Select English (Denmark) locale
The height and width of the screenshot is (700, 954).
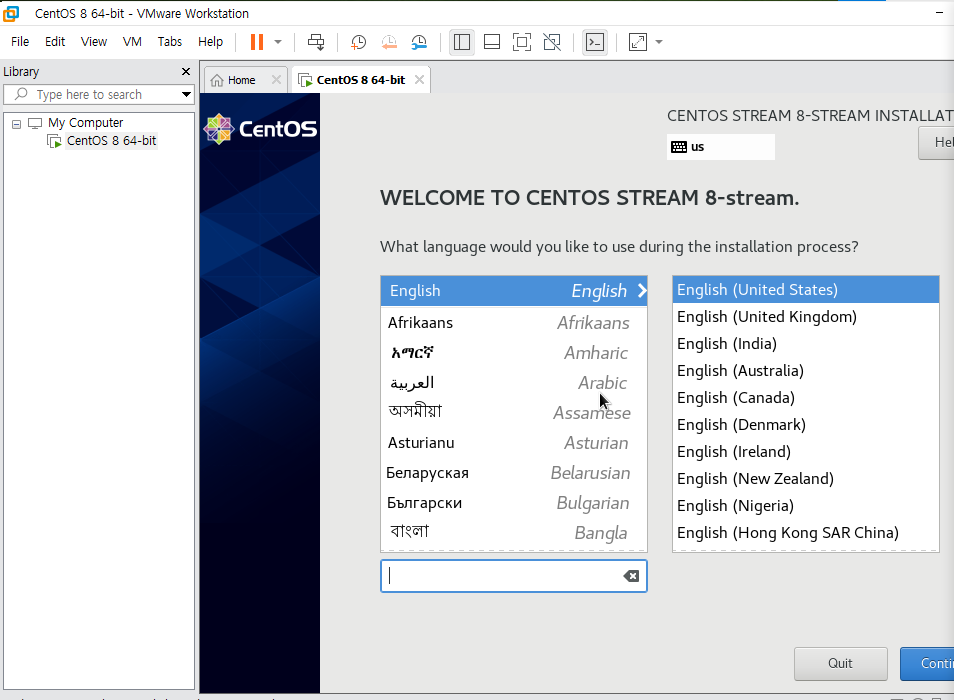[806, 425]
